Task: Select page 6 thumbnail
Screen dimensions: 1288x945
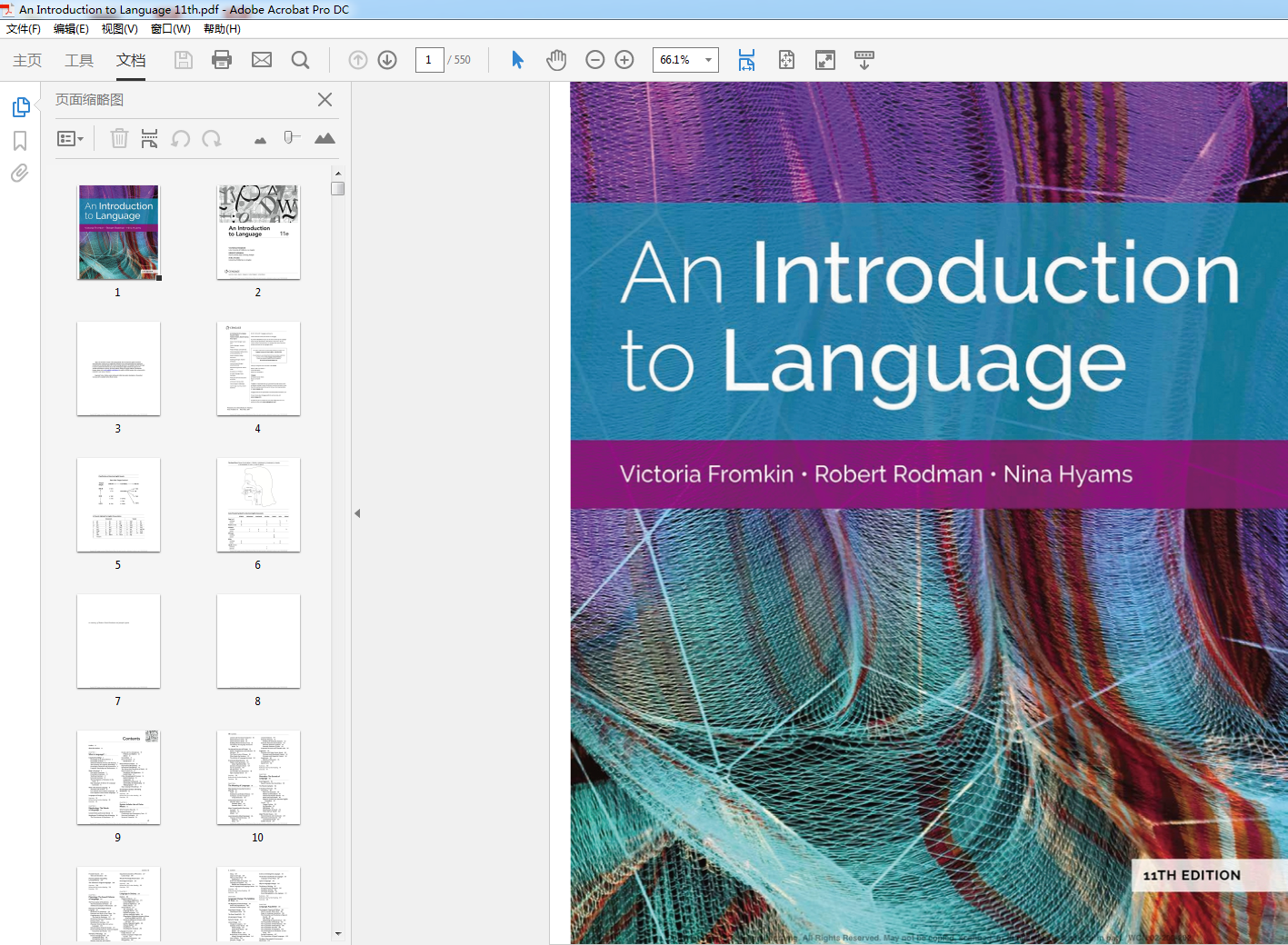Action: pos(258,505)
